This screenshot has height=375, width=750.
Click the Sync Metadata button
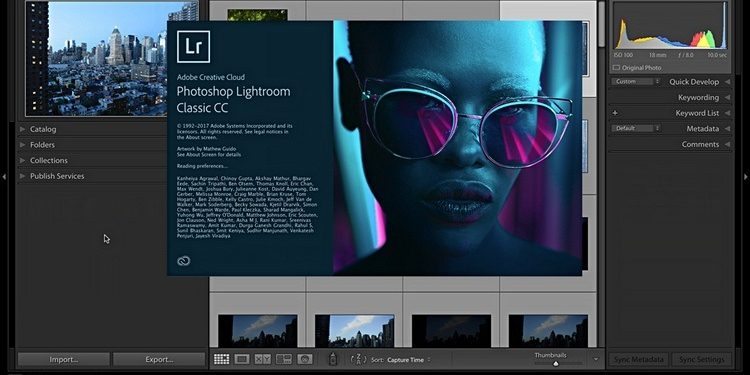coord(639,359)
